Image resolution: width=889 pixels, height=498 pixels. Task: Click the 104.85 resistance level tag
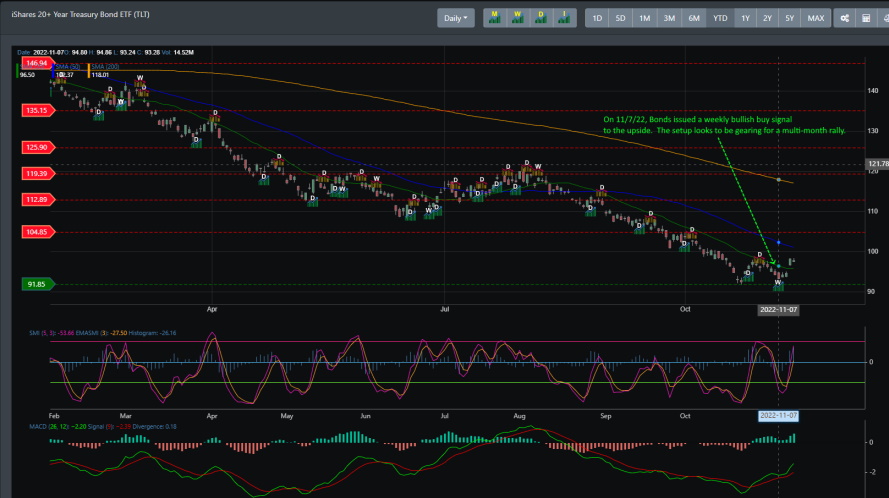tap(38, 231)
